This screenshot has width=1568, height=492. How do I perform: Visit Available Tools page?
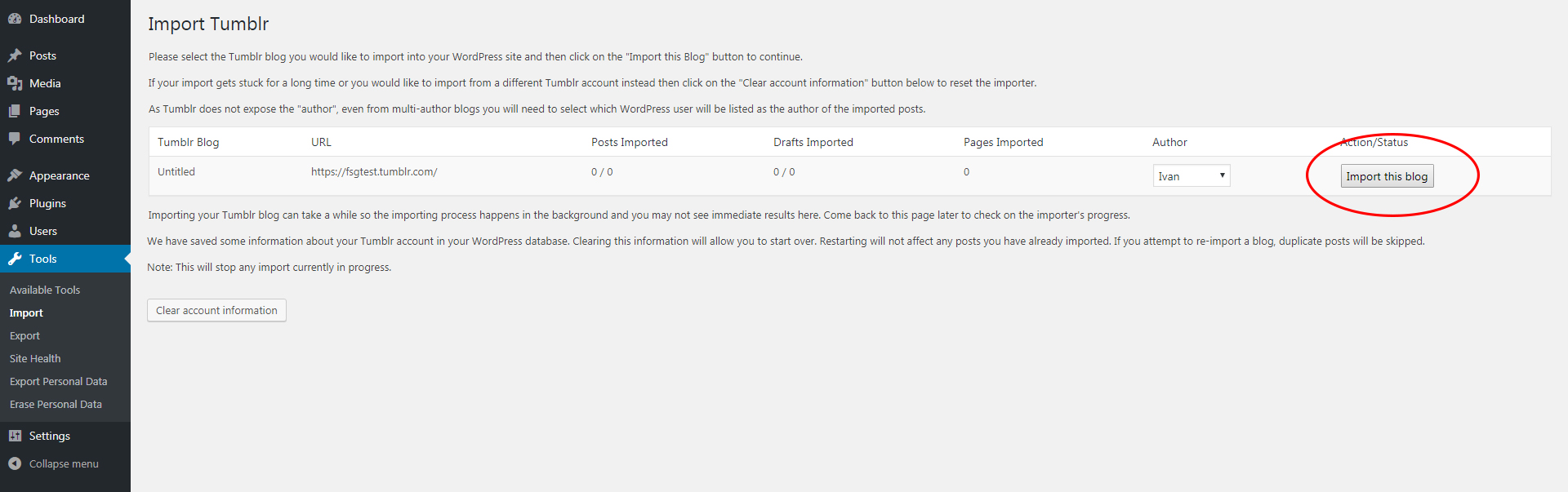45,289
